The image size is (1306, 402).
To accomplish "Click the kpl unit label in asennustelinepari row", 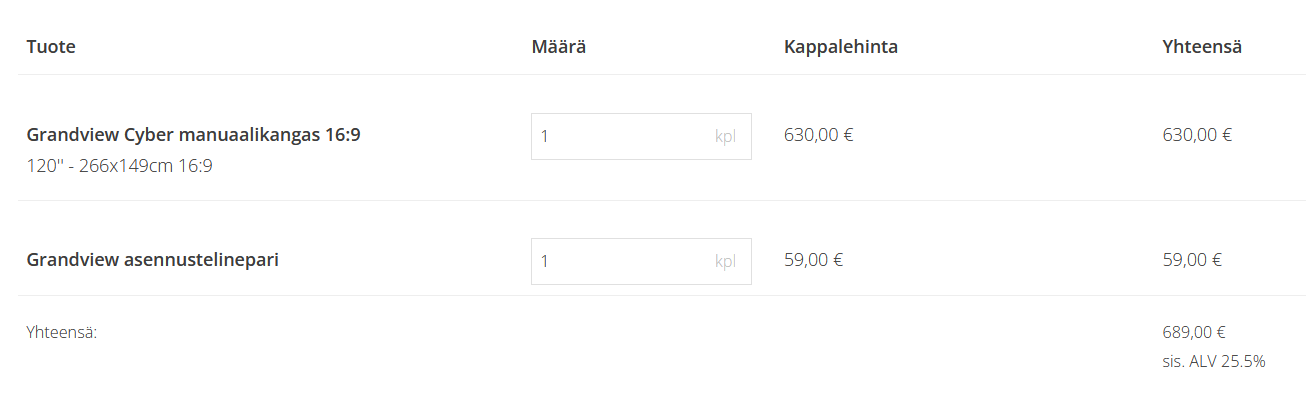I will [725, 261].
